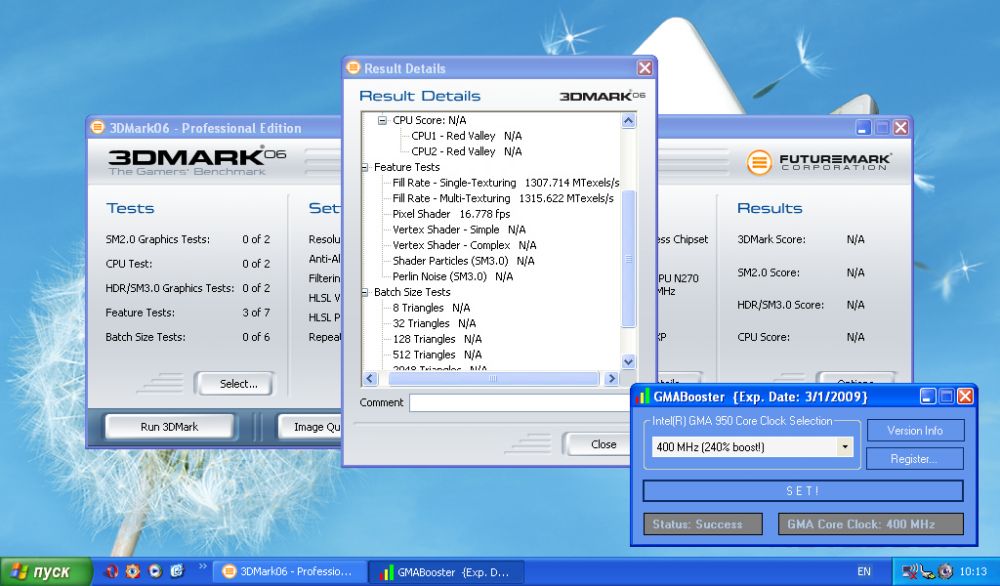Select the CPU2 - Red Valley row
The height and width of the screenshot is (586, 1000).
pos(466,151)
